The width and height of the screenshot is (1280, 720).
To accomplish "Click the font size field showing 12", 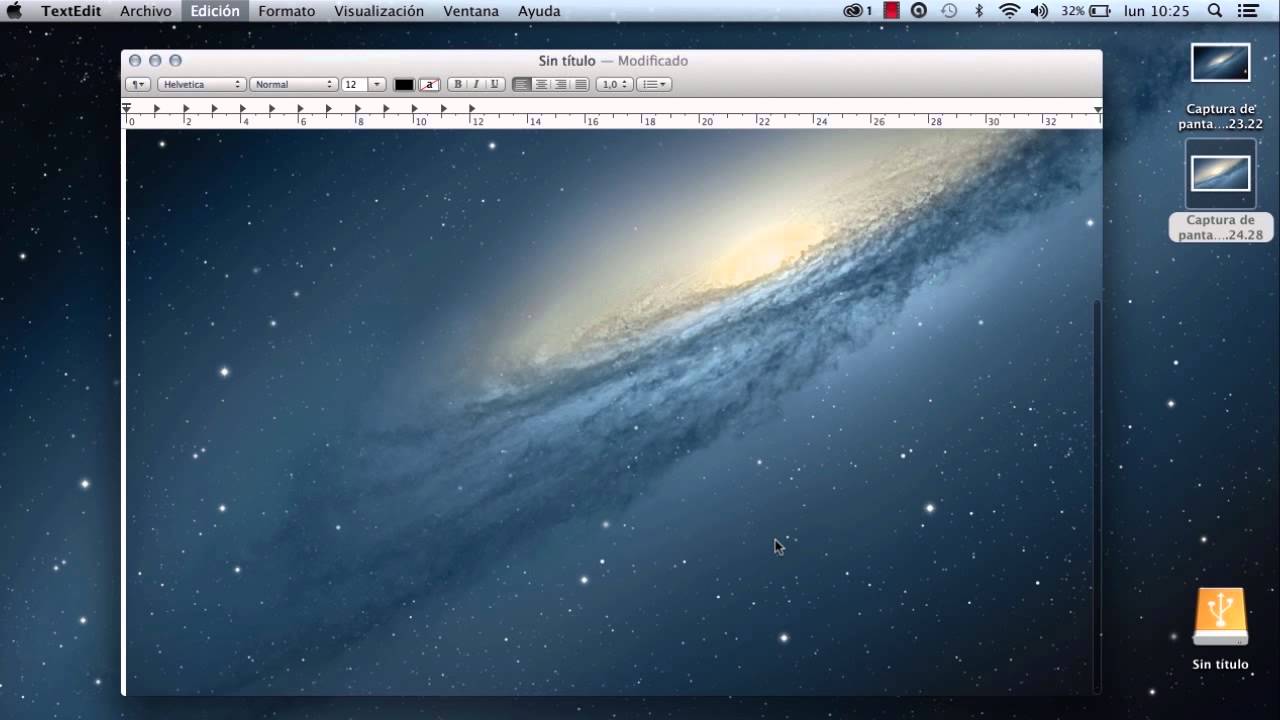I will [354, 85].
